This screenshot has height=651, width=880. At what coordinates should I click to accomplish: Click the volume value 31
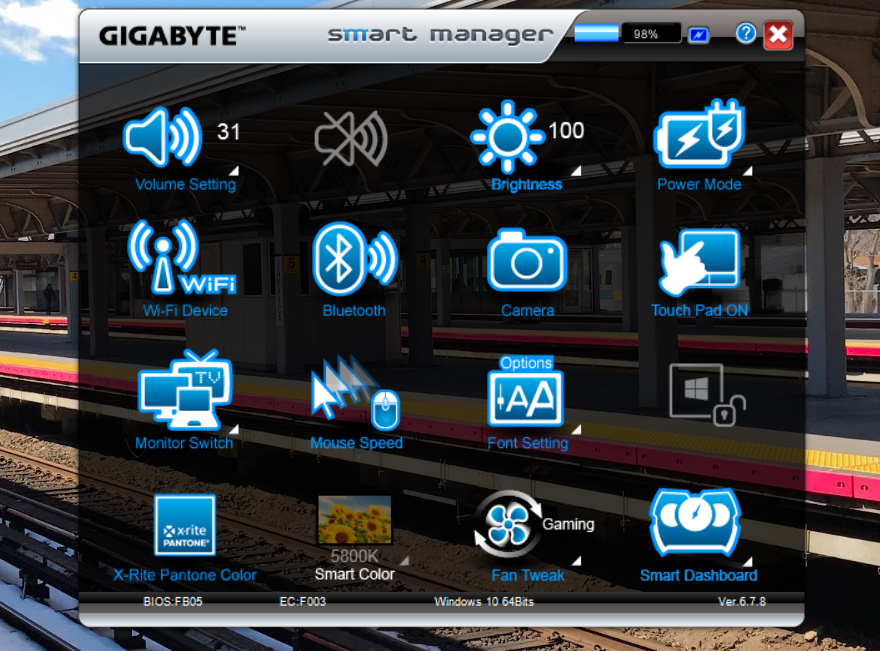point(228,132)
